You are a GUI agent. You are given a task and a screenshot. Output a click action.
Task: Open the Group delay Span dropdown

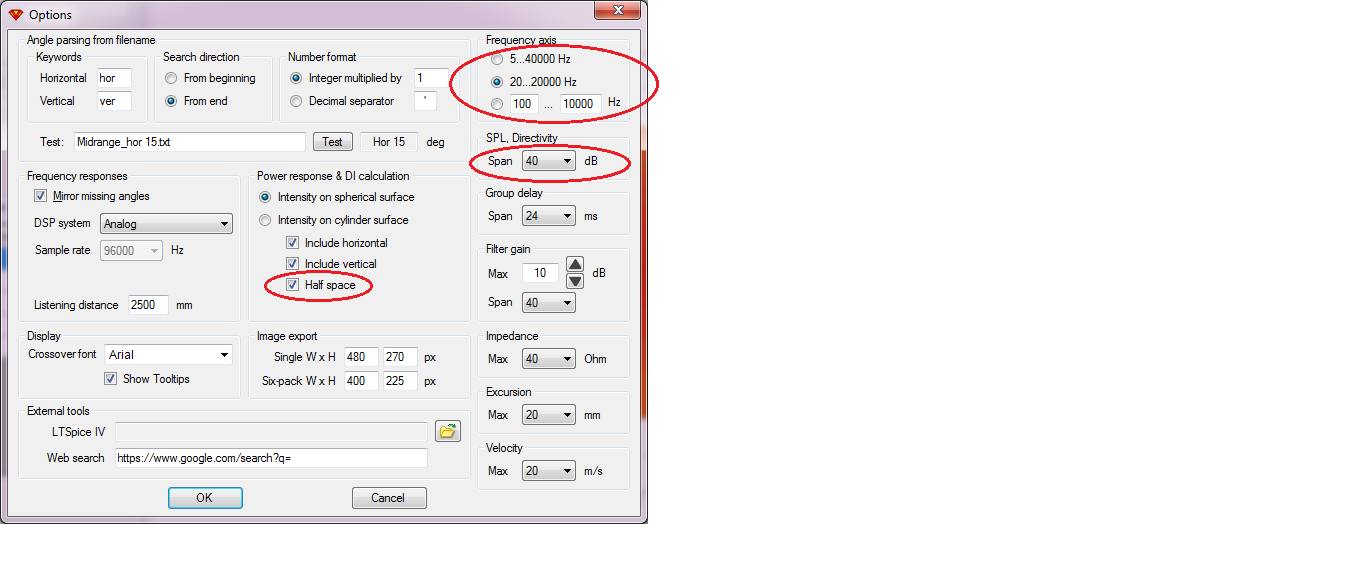tap(549, 216)
